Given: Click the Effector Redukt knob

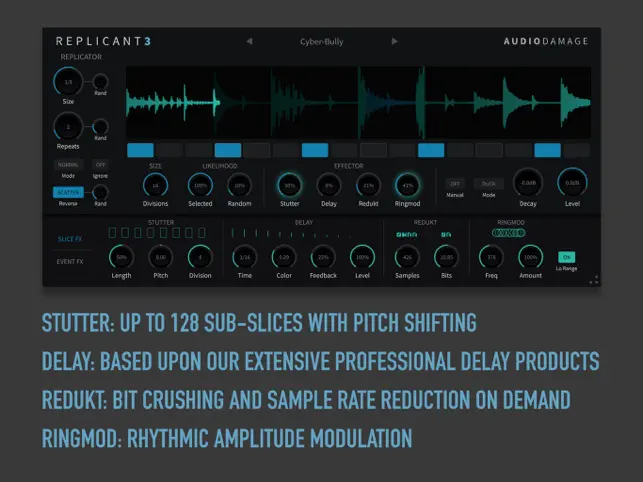Looking at the screenshot, I should click(x=368, y=185).
